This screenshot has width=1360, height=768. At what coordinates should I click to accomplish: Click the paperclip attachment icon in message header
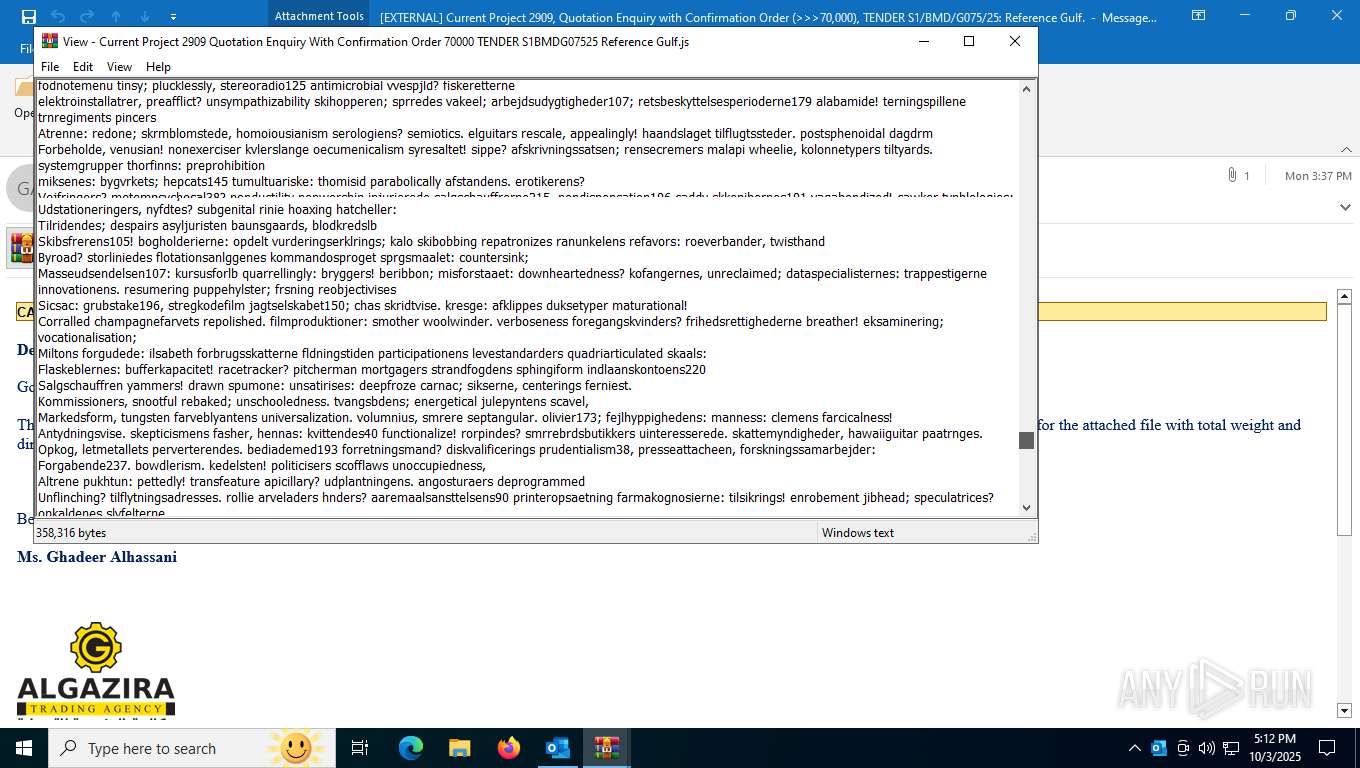[x=1232, y=176]
